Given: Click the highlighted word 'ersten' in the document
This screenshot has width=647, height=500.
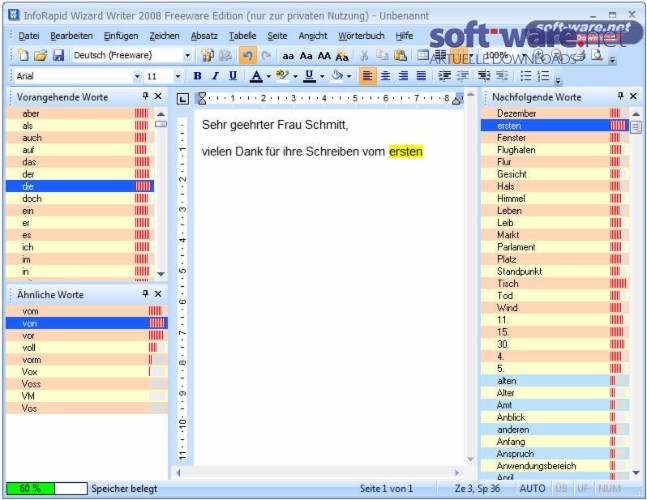Looking at the screenshot, I should point(406,151).
